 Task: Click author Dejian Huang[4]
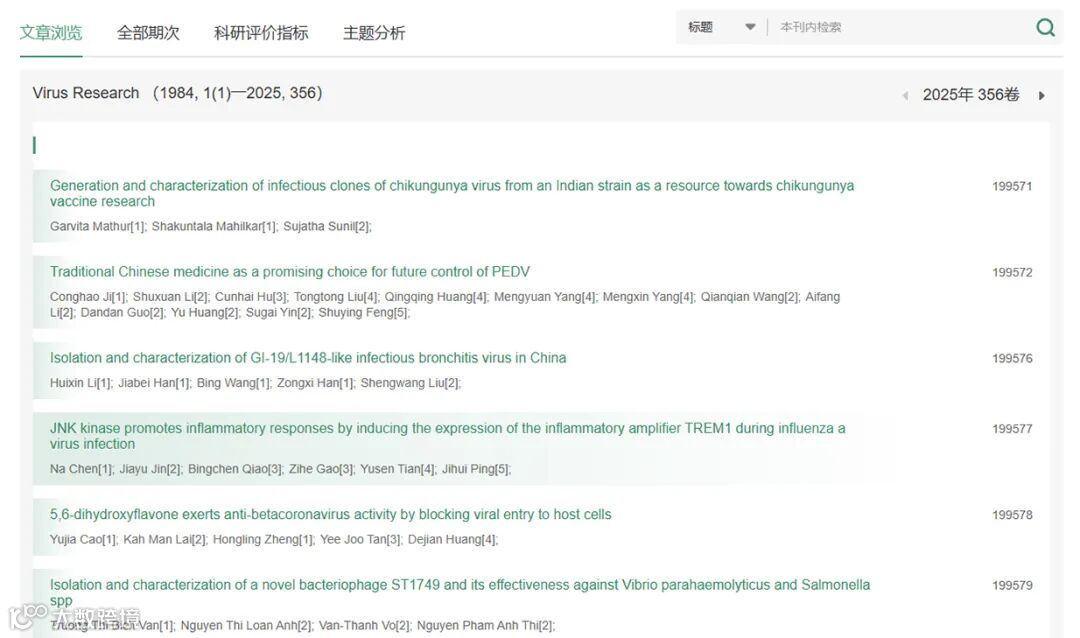(x=451, y=539)
